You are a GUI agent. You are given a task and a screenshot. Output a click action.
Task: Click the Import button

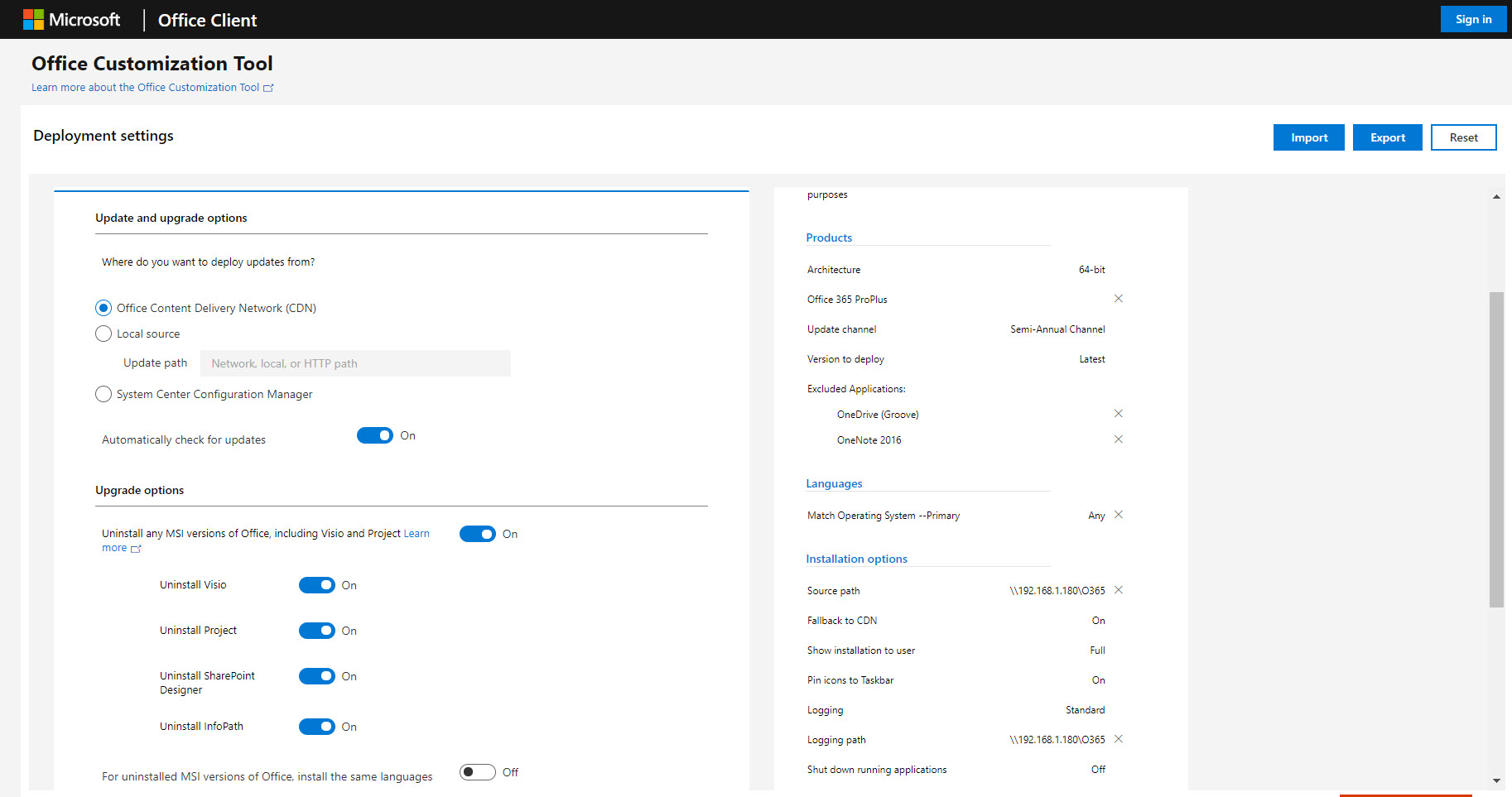1309,137
